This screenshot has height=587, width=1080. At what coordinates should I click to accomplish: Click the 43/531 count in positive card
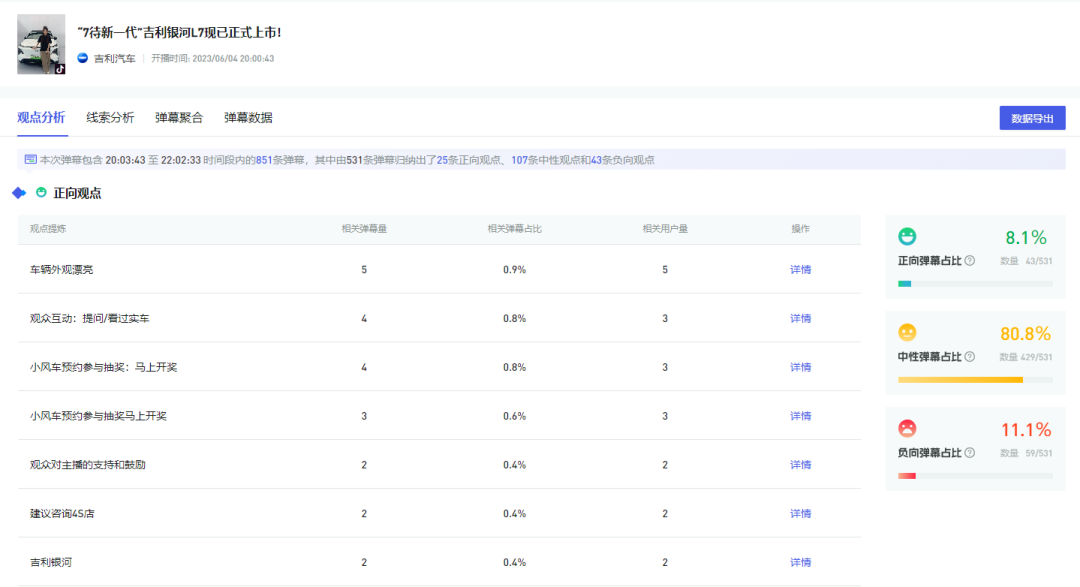click(x=1039, y=261)
